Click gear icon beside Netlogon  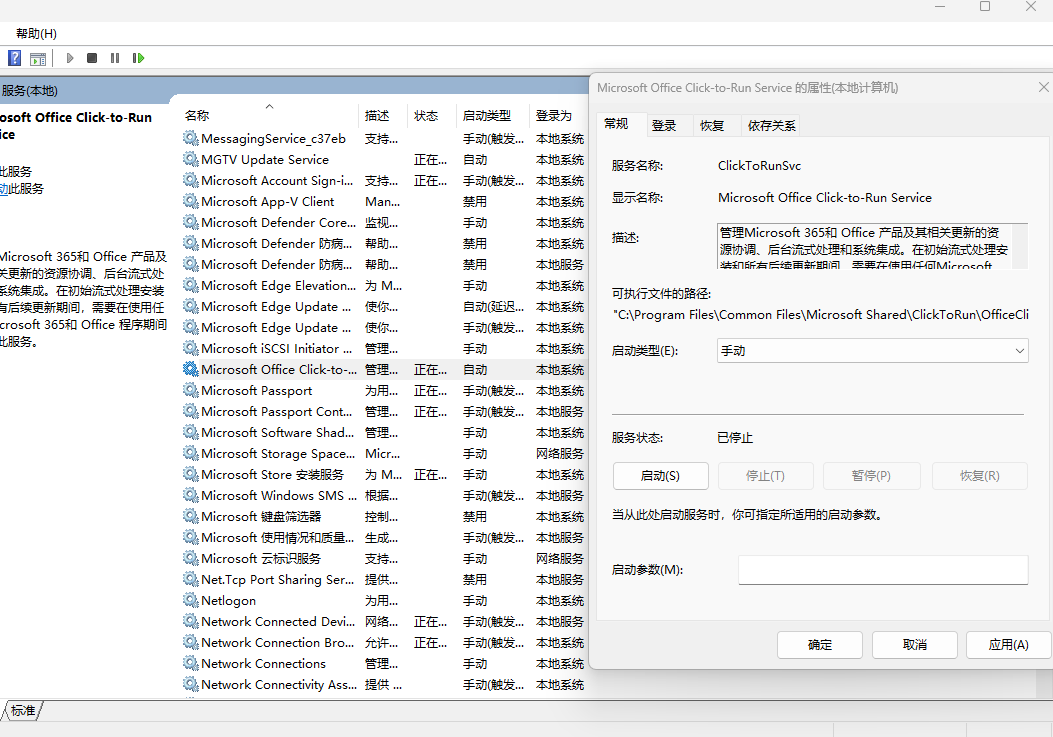point(191,600)
